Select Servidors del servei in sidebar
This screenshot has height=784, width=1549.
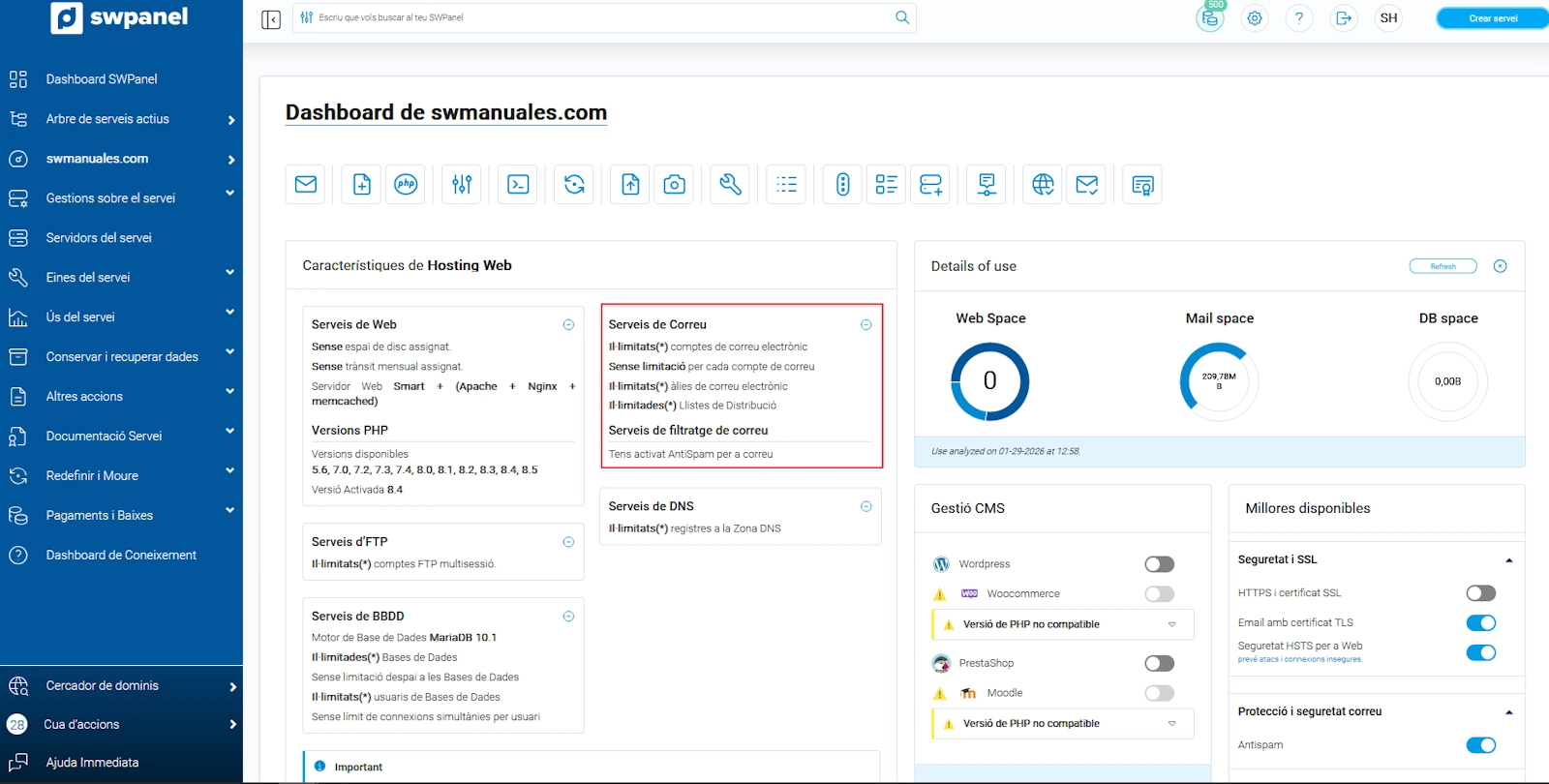[x=99, y=238]
